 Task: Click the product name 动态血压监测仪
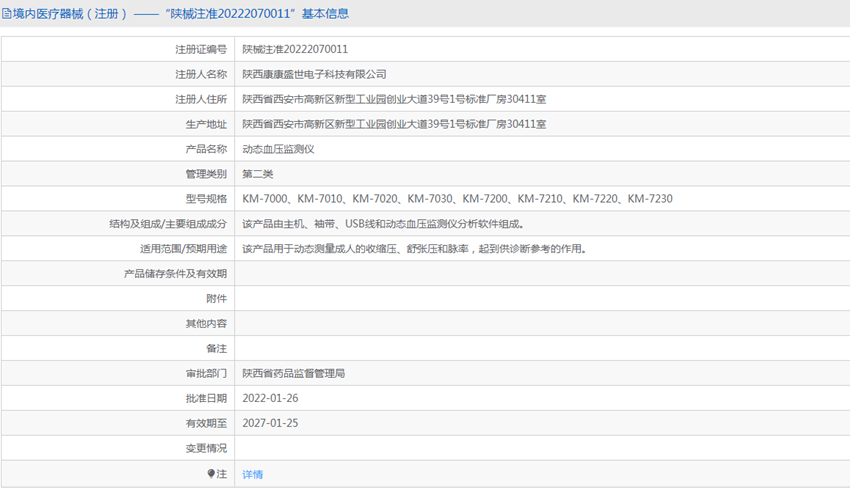click(x=278, y=149)
